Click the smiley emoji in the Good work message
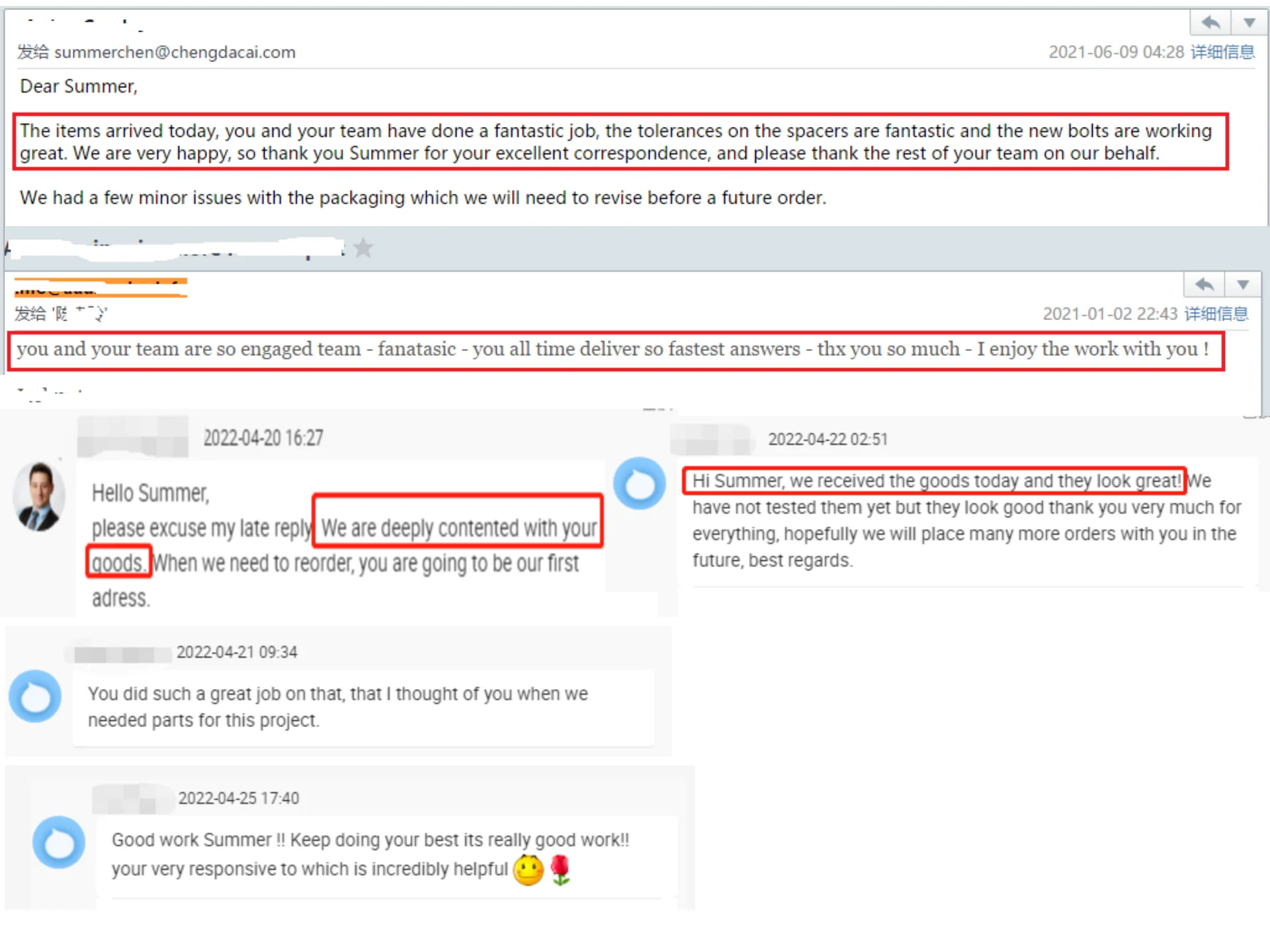Screen dimensions: 1270x952 pyautogui.click(x=529, y=870)
